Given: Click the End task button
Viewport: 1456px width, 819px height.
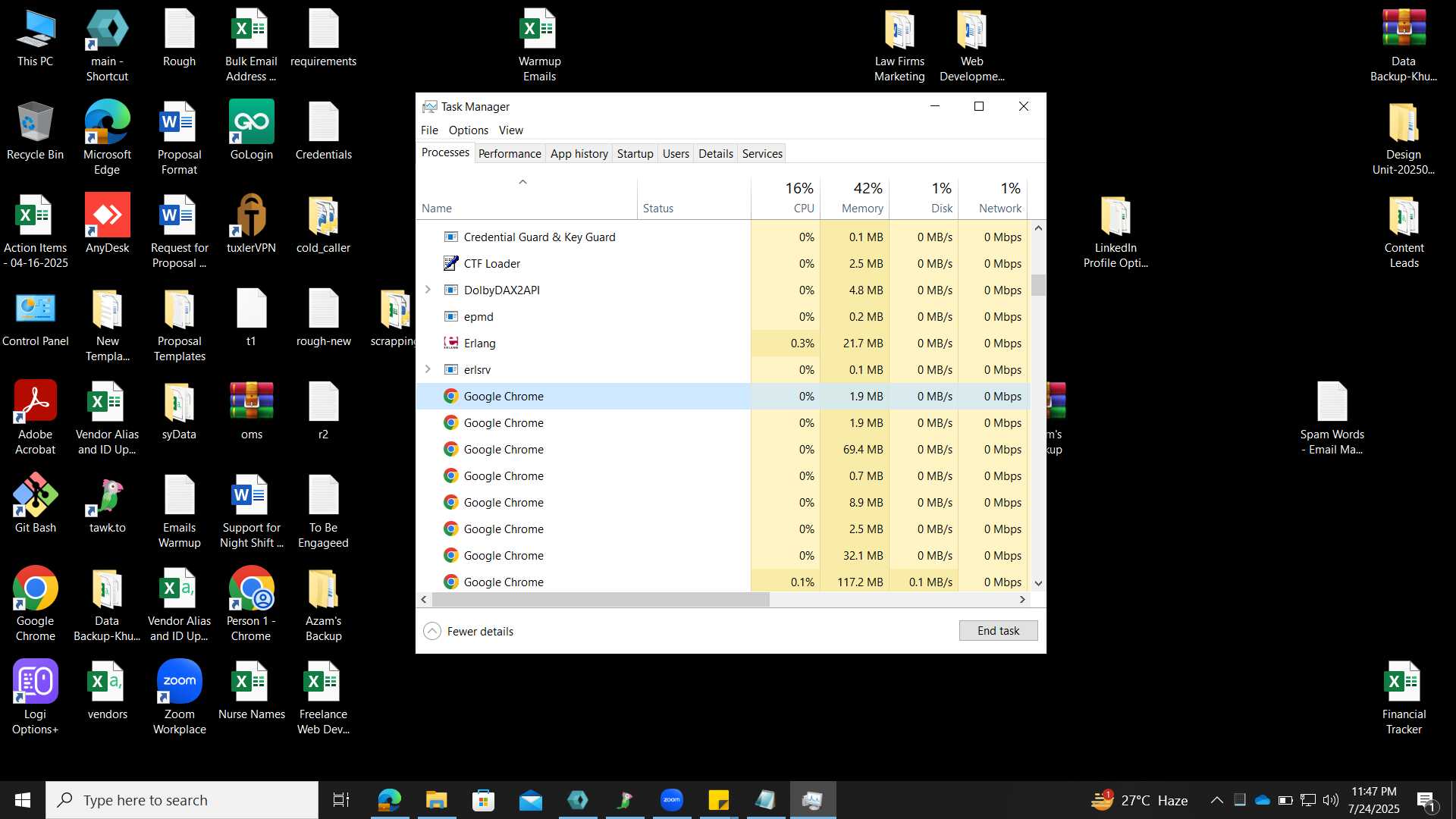Looking at the screenshot, I should click(x=998, y=631).
